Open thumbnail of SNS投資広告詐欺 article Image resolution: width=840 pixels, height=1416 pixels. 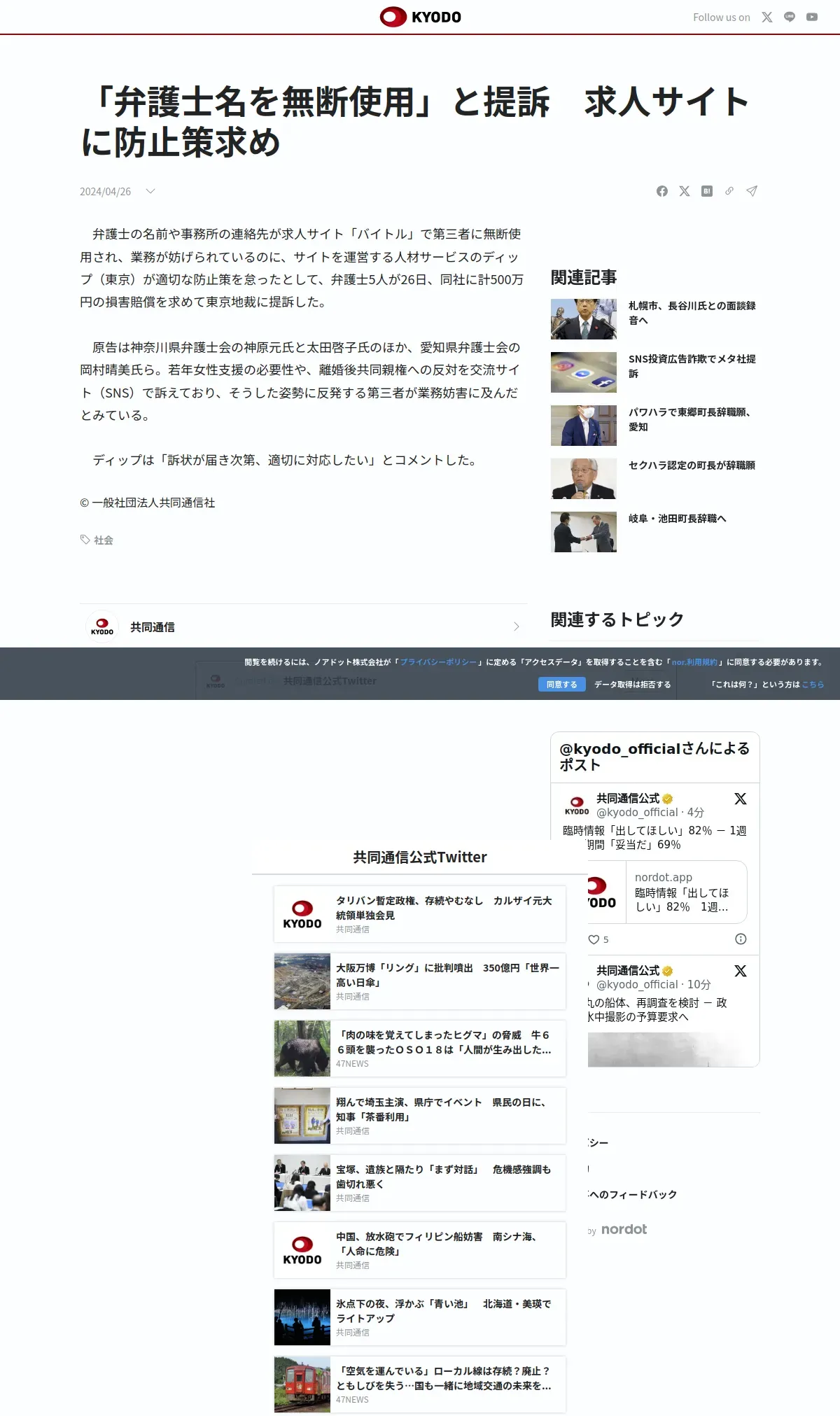584,372
